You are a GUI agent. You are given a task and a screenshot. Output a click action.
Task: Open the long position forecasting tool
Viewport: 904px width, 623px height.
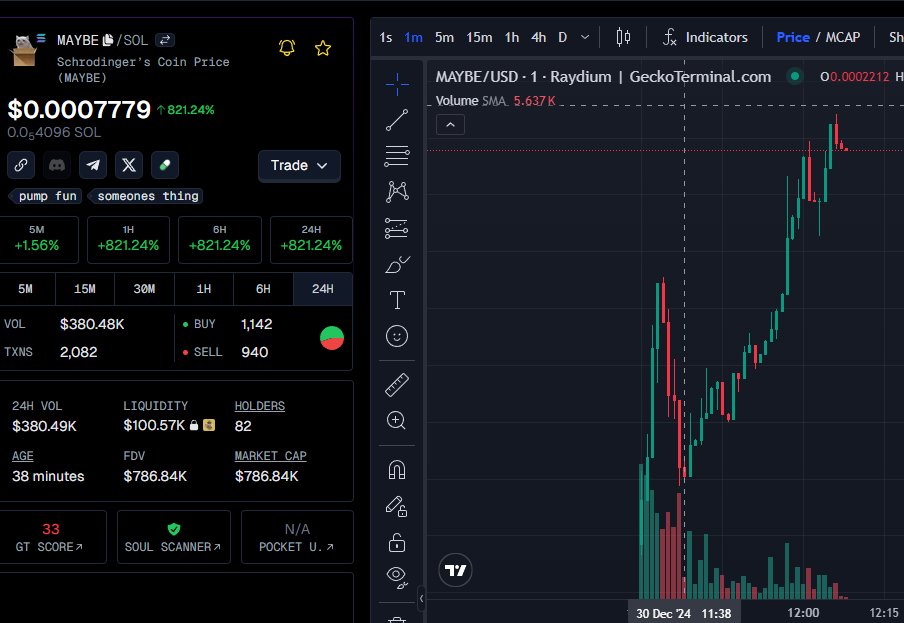pyautogui.click(x=397, y=228)
